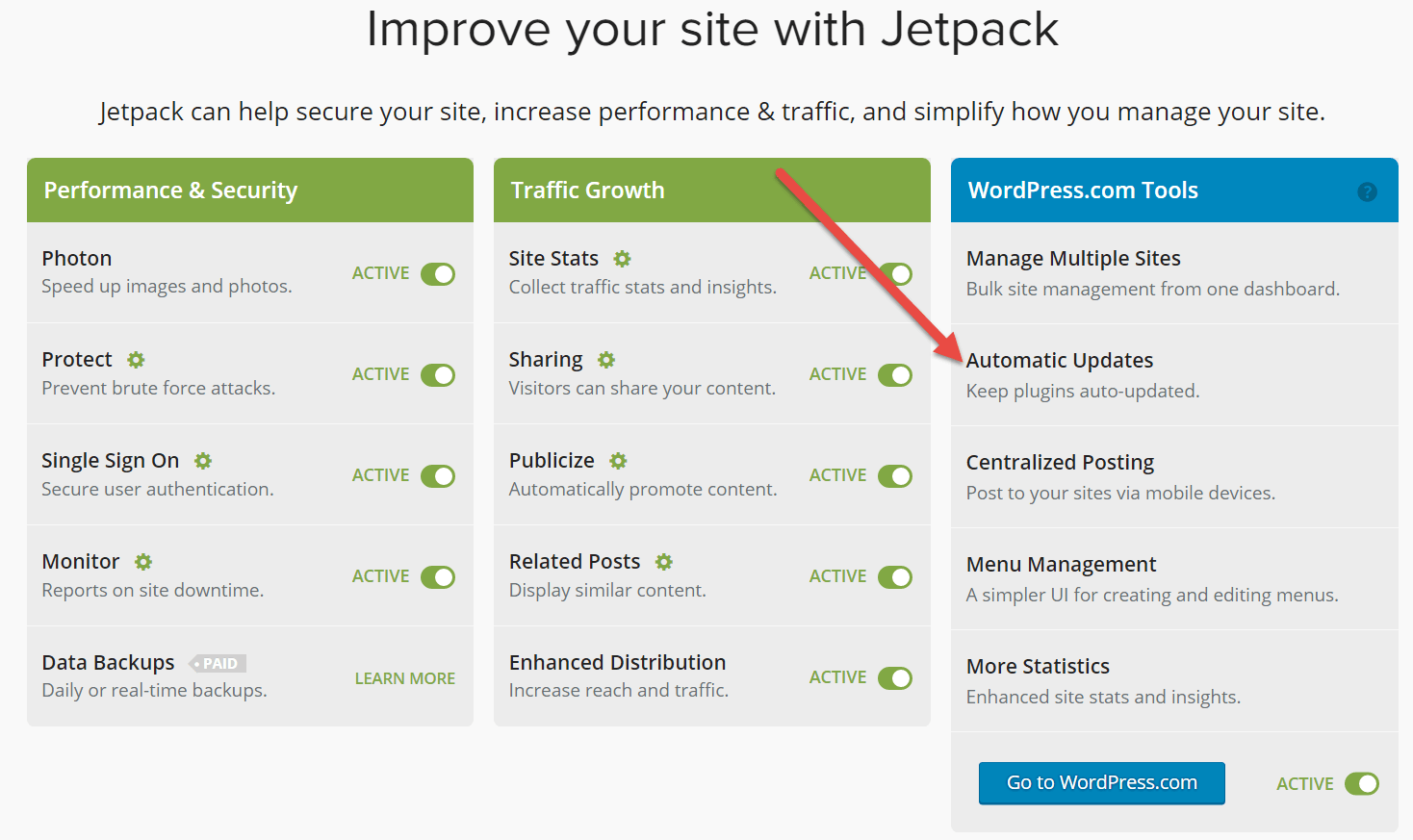The image size is (1413, 840).
Task: Toggle Site Stats switch
Action: [895, 274]
